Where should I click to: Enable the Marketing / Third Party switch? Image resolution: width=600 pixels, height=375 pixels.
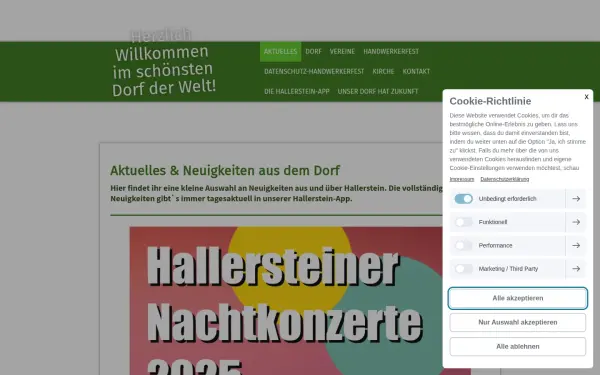click(463, 269)
